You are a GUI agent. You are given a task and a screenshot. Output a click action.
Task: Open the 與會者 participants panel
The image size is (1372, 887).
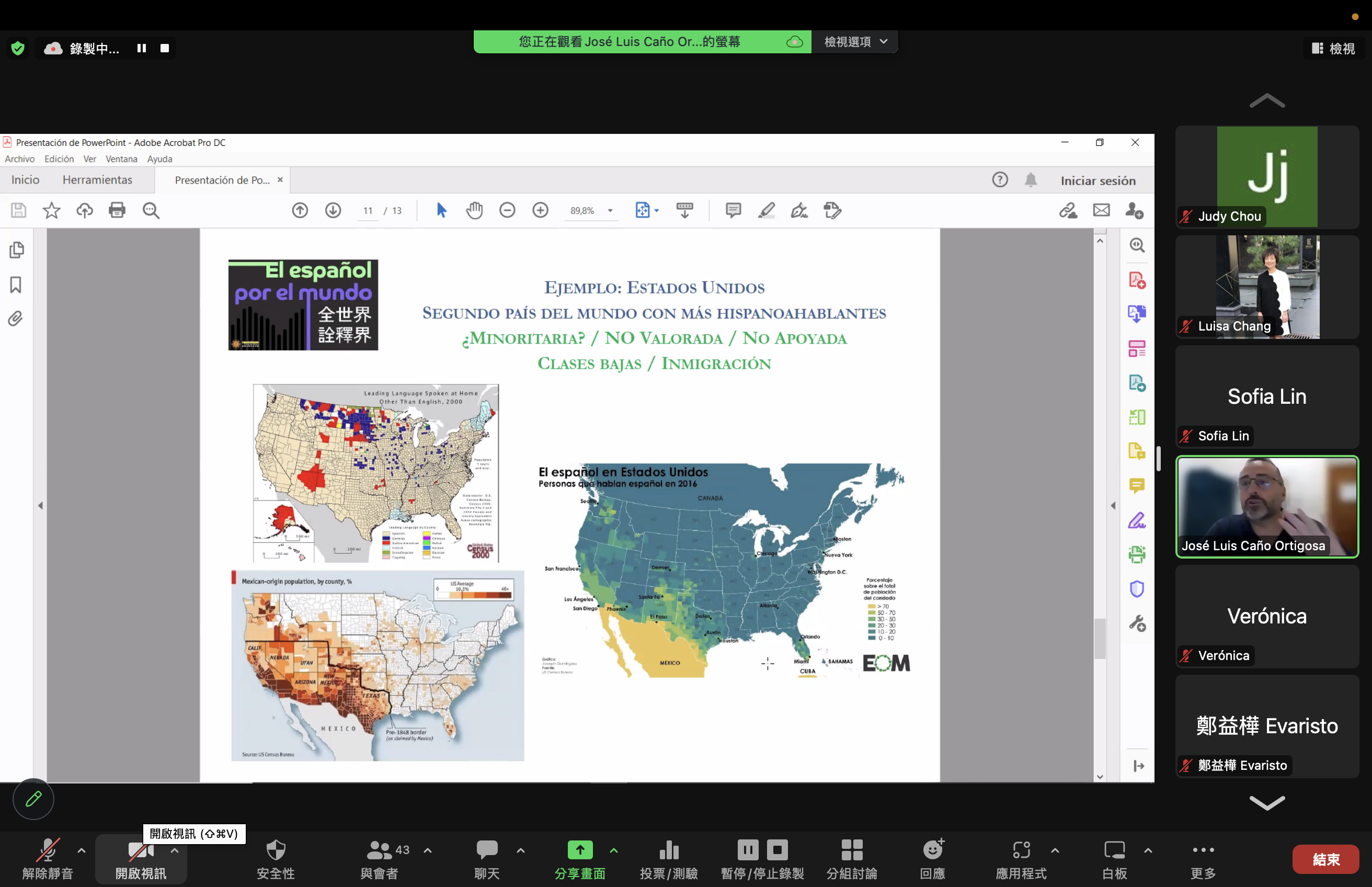[x=379, y=859]
